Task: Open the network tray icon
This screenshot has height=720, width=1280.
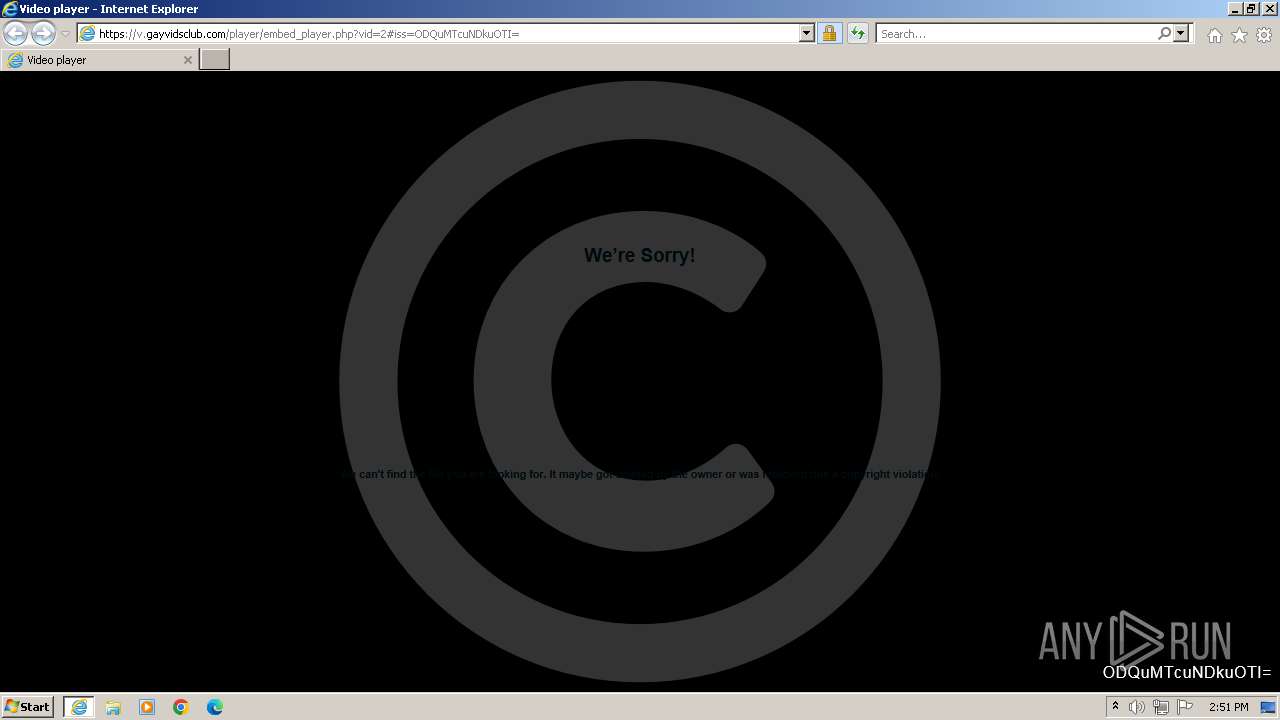Action: tap(1161, 707)
